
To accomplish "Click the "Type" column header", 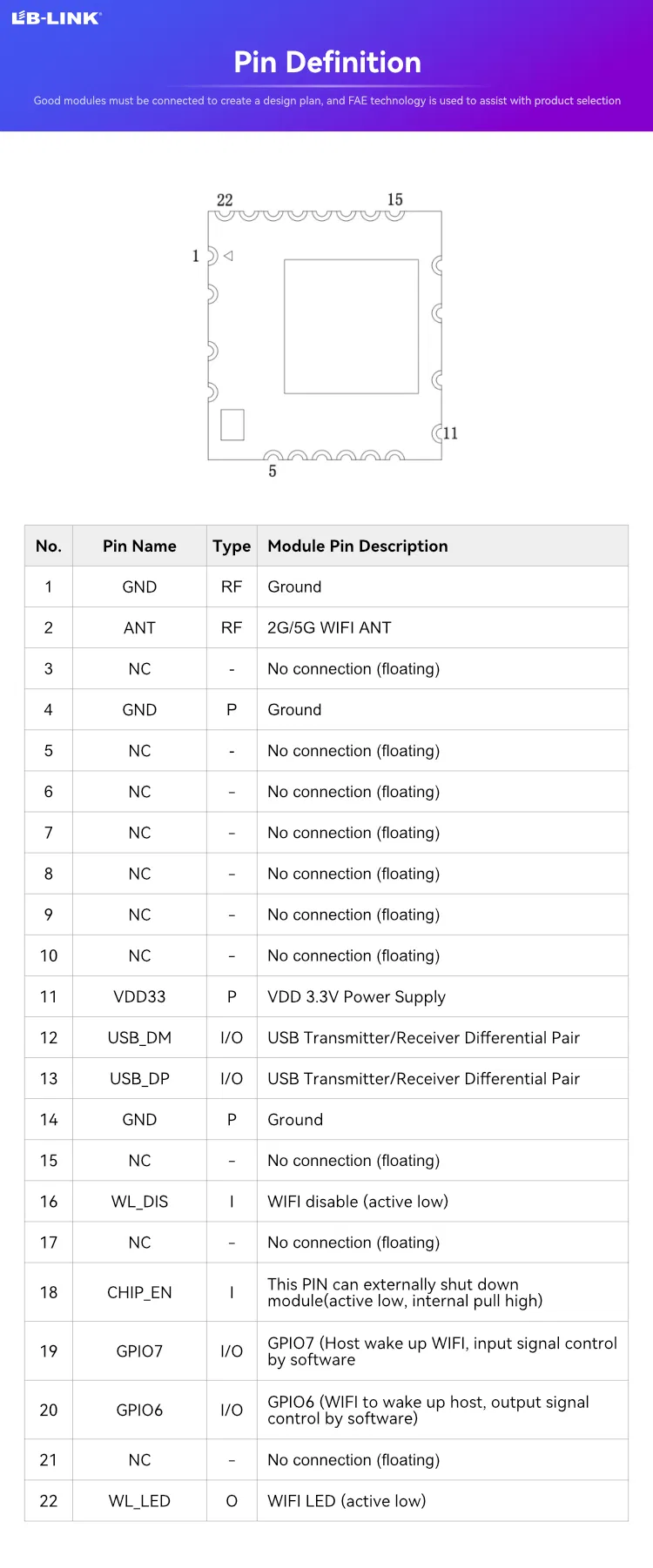I will [x=232, y=546].
